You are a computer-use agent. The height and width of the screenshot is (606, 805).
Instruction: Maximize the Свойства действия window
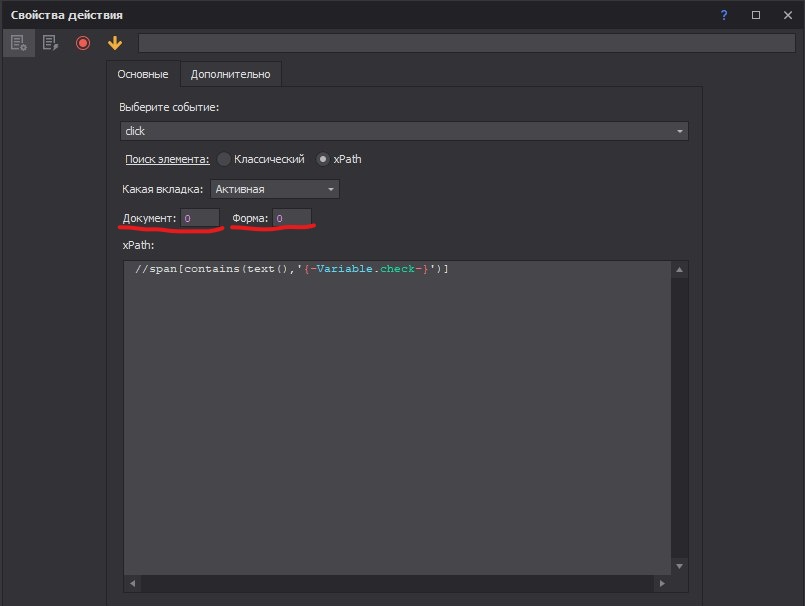coord(756,15)
